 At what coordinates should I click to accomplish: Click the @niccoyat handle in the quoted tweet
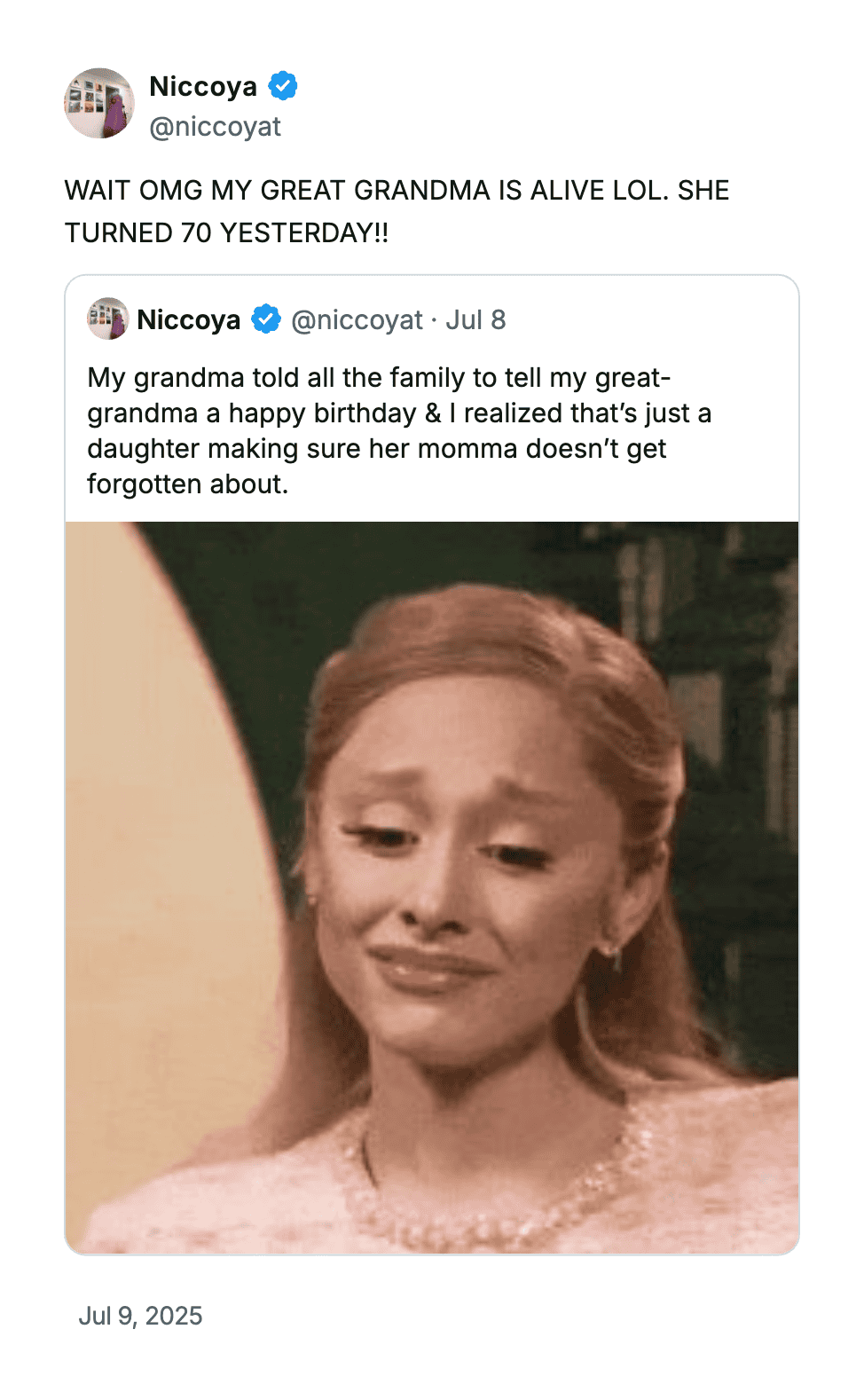357,319
